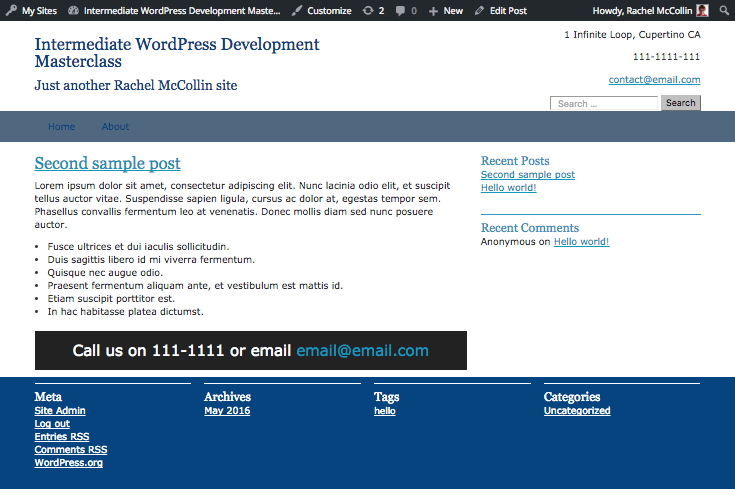Screen dimensions: 735x498
Task: Open the hello tag link
Action: tap(385, 411)
